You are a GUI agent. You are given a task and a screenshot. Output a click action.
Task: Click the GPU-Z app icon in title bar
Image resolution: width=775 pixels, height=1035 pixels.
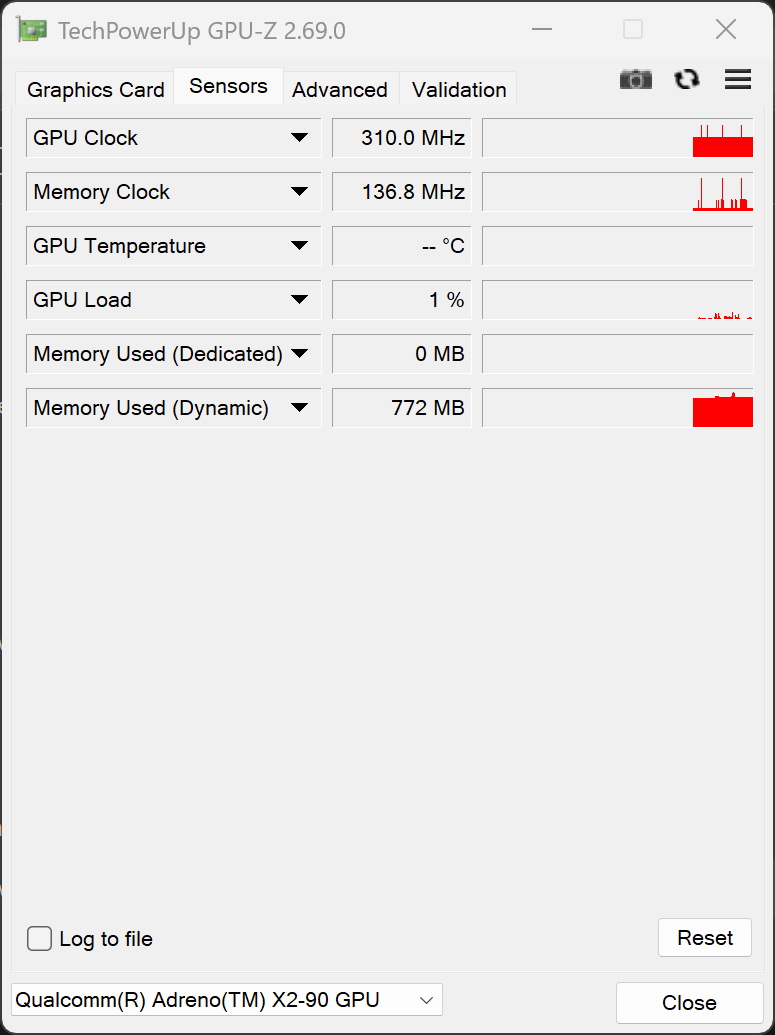(x=31, y=30)
